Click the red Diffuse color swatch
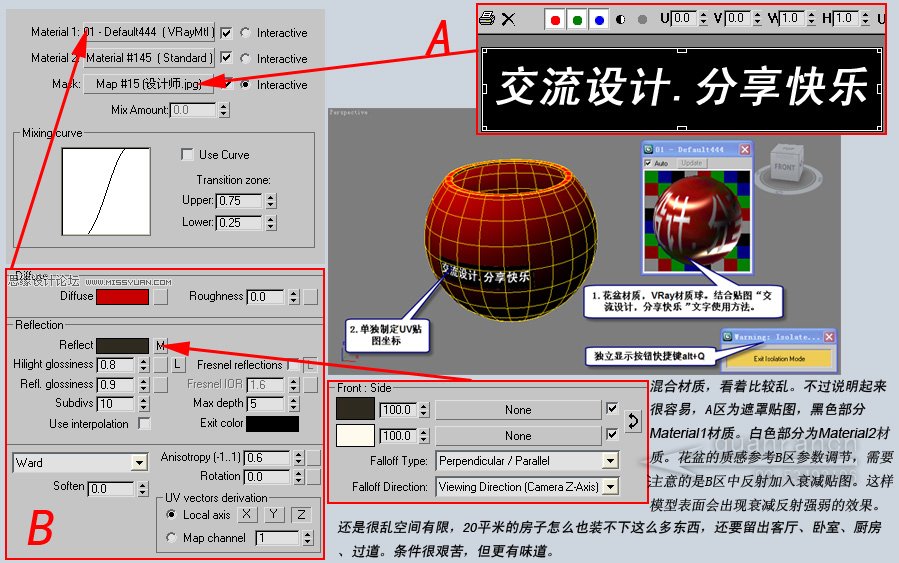 (x=122, y=296)
